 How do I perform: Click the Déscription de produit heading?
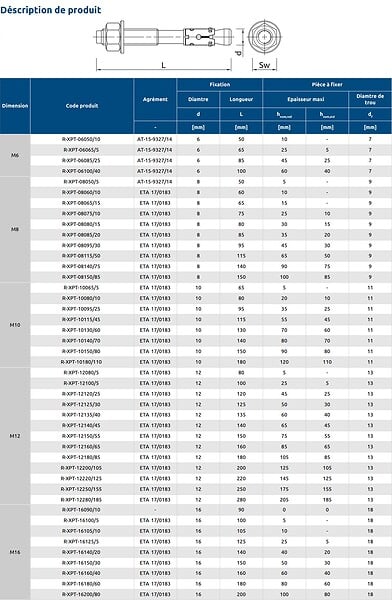click(x=51, y=10)
